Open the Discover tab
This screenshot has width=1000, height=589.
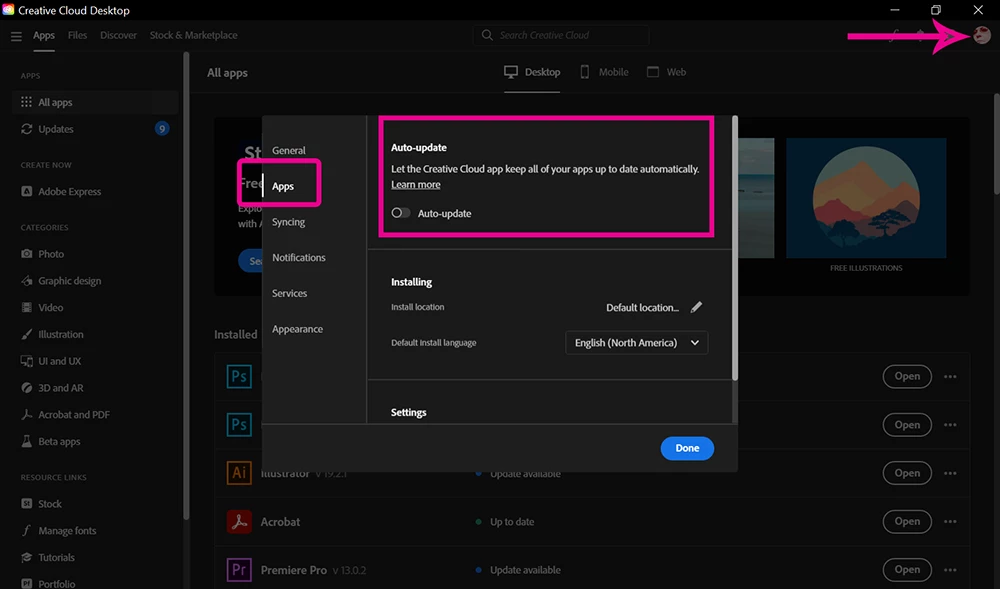[x=118, y=35]
